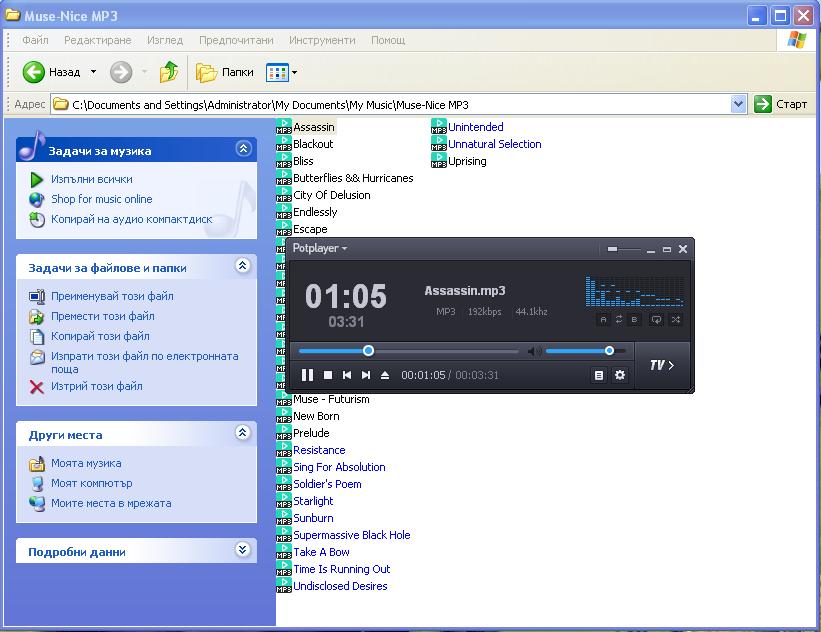Open the Инструменти menu

tap(322, 40)
